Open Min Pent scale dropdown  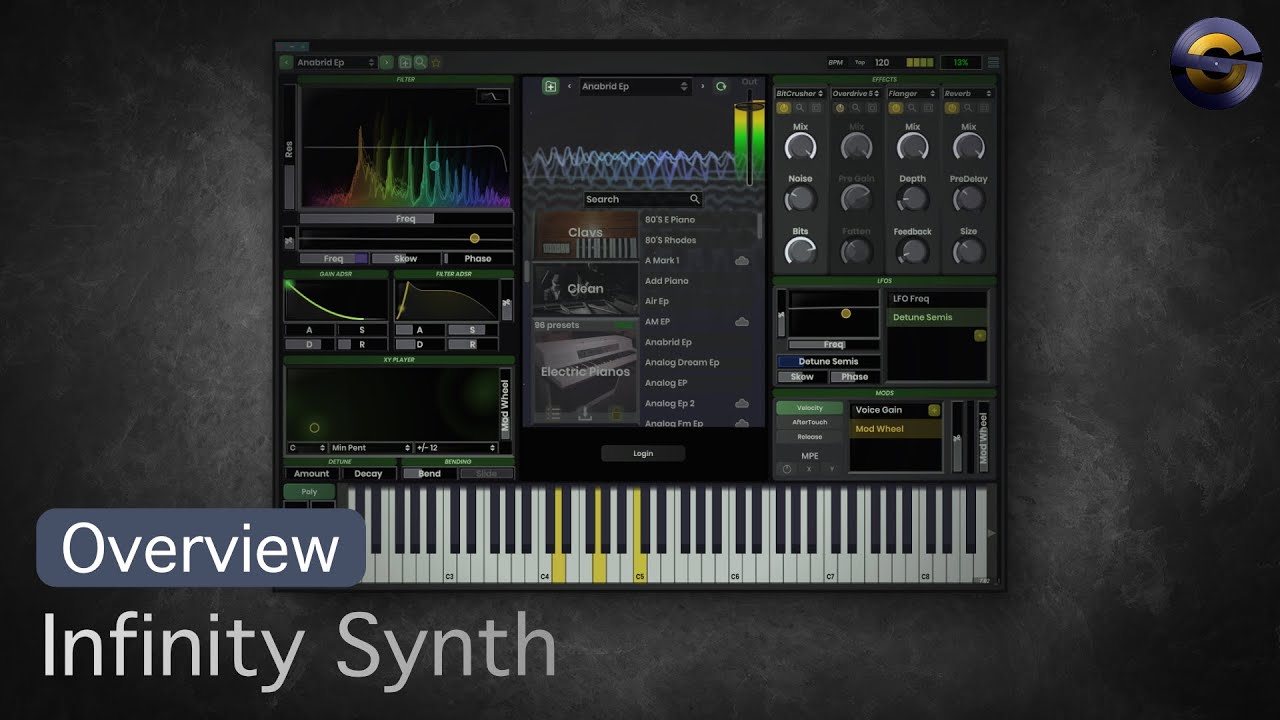[x=371, y=448]
